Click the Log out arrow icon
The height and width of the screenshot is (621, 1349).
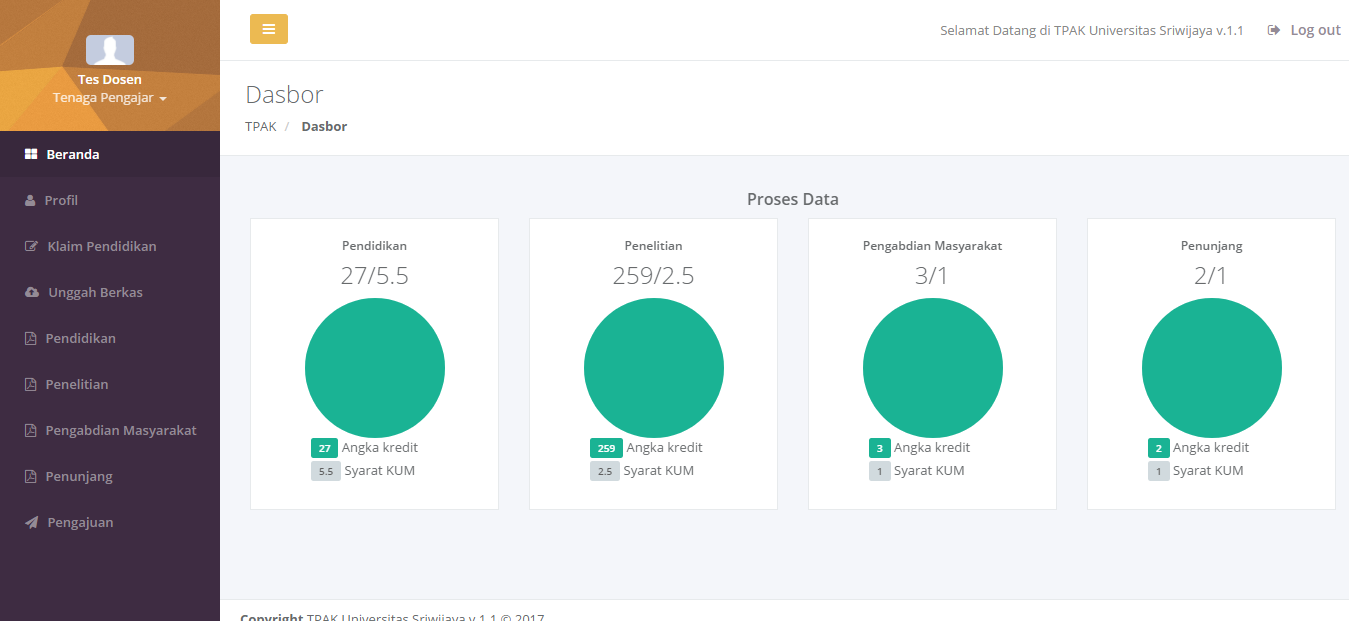[1274, 30]
